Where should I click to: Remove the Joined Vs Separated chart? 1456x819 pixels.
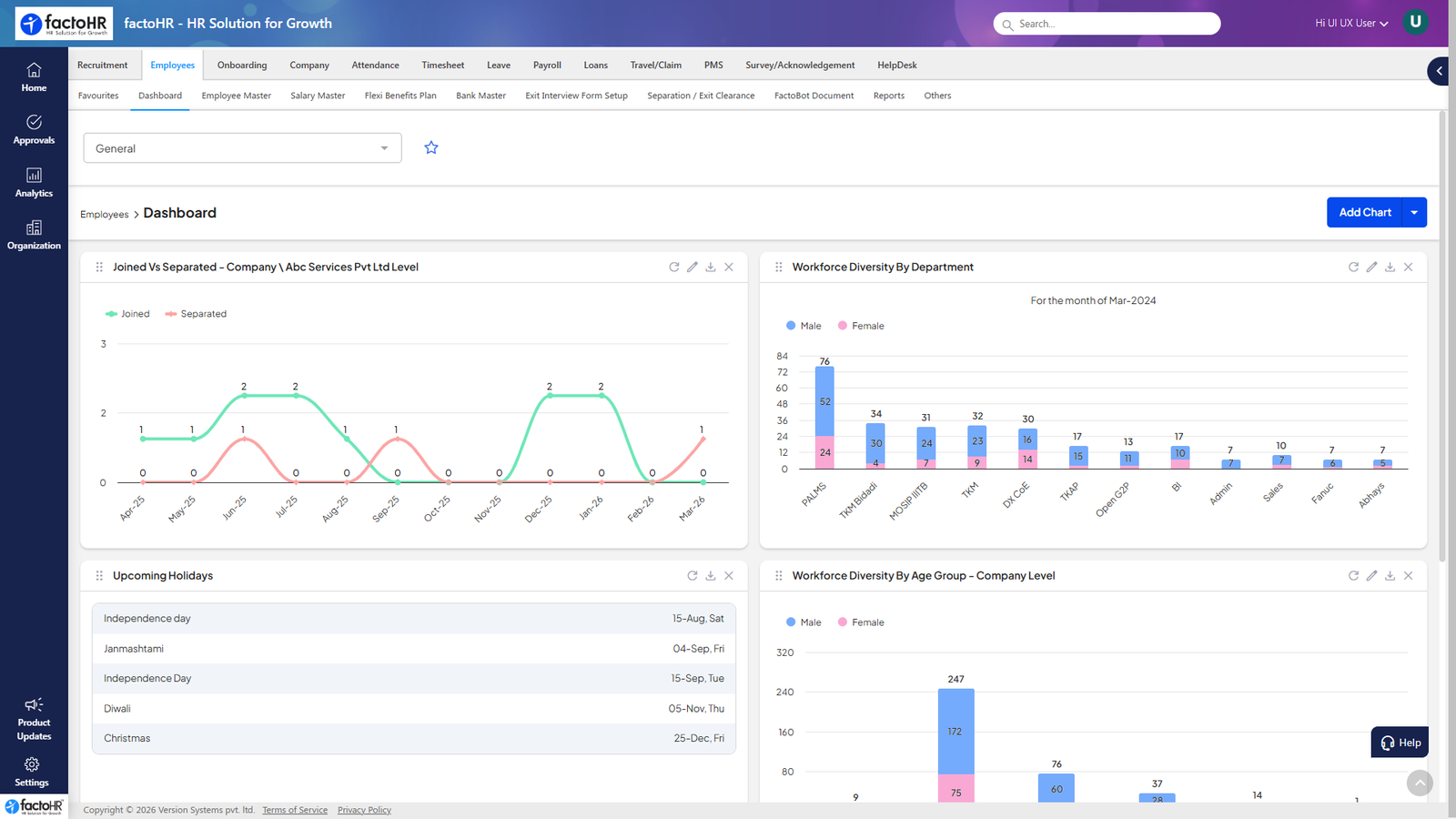tap(729, 267)
